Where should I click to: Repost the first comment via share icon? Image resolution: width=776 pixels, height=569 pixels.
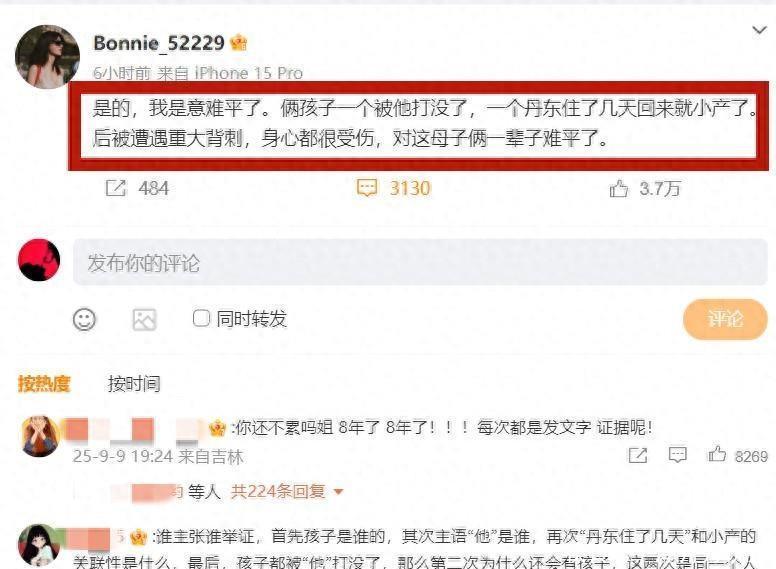[x=637, y=454]
